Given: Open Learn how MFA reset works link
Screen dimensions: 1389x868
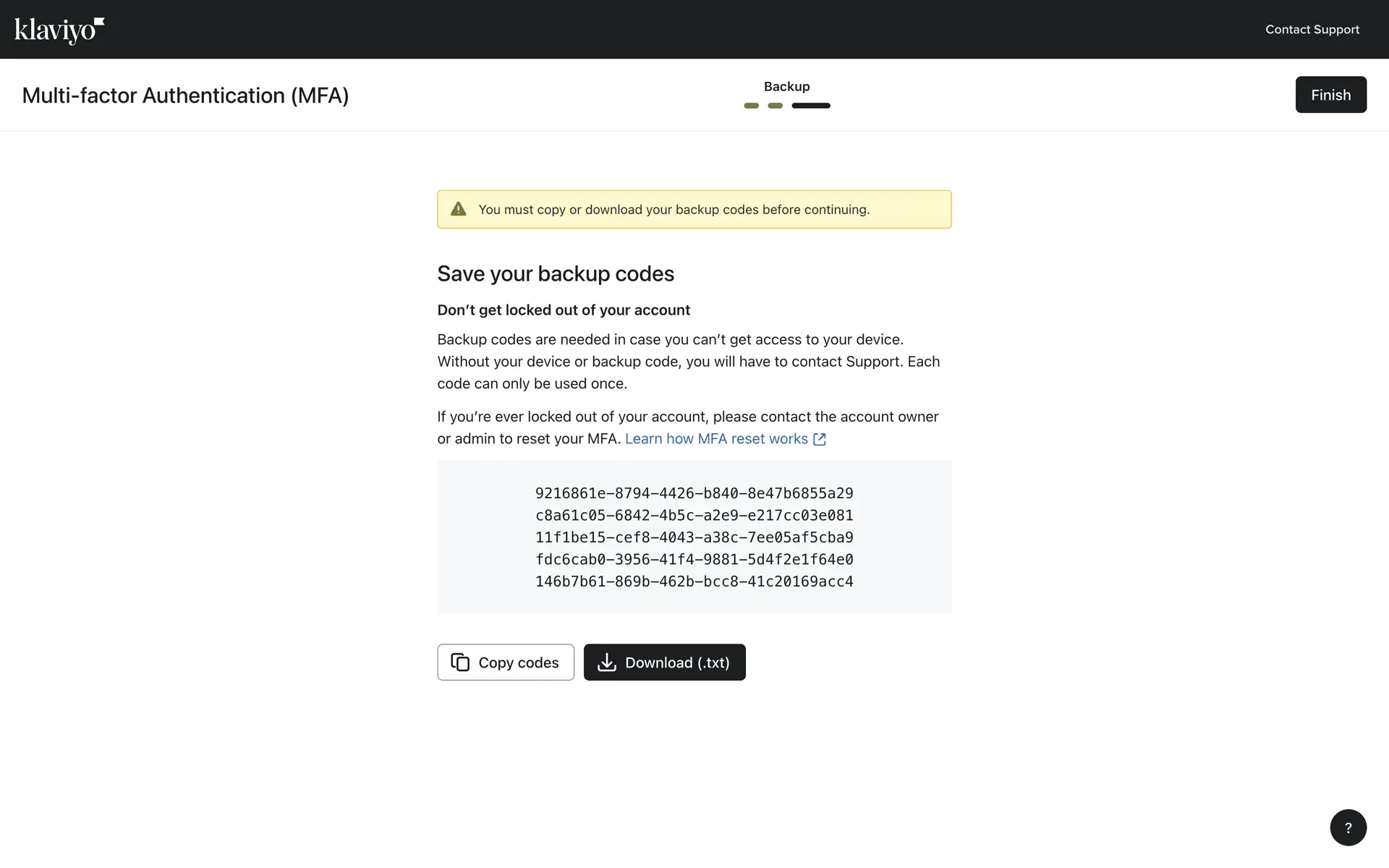Looking at the screenshot, I should point(715,439).
